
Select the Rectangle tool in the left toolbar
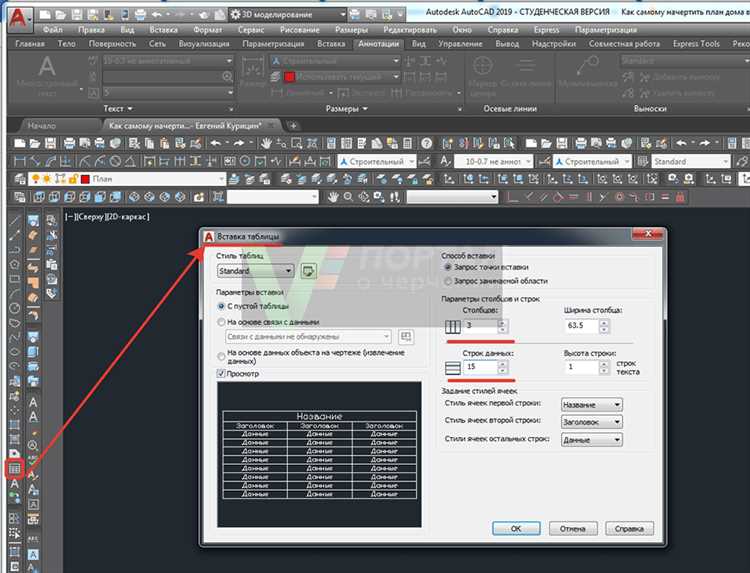click(x=14, y=279)
